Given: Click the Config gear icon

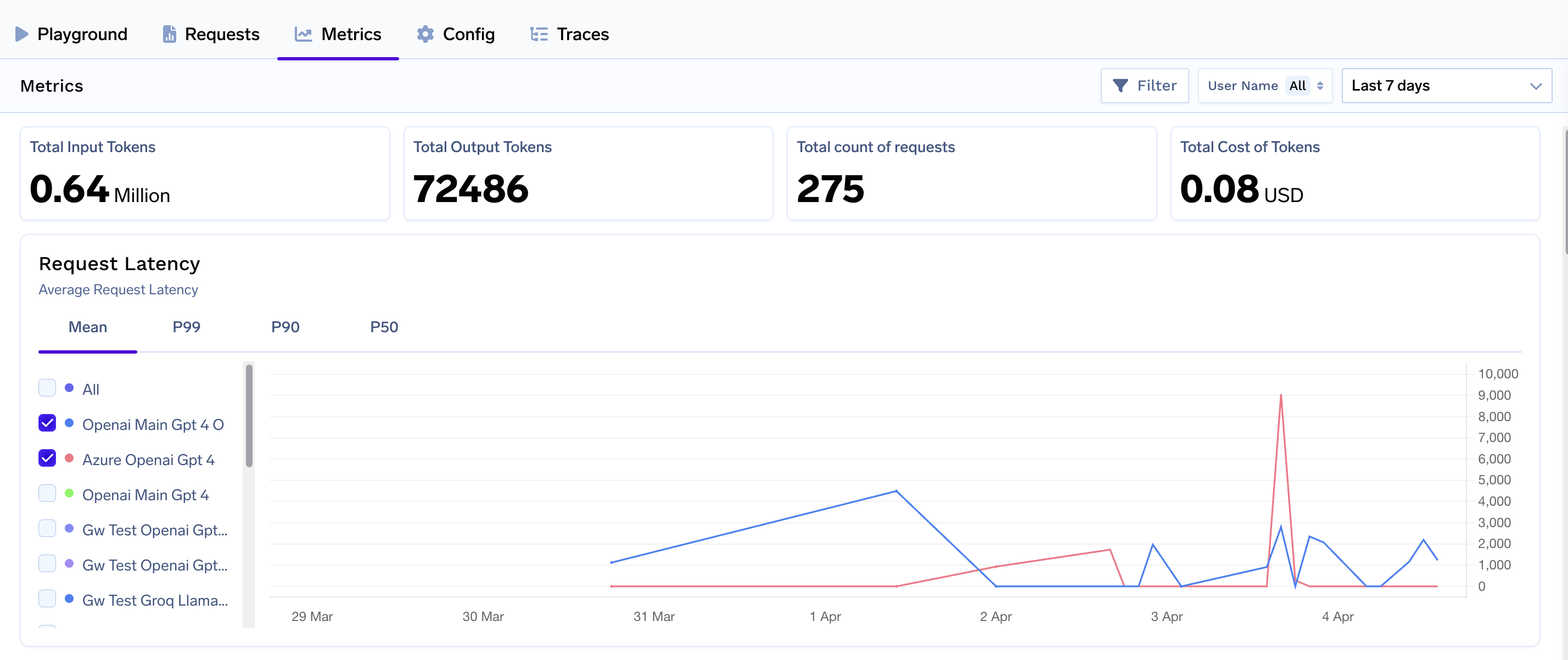Looking at the screenshot, I should click(x=425, y=34).
